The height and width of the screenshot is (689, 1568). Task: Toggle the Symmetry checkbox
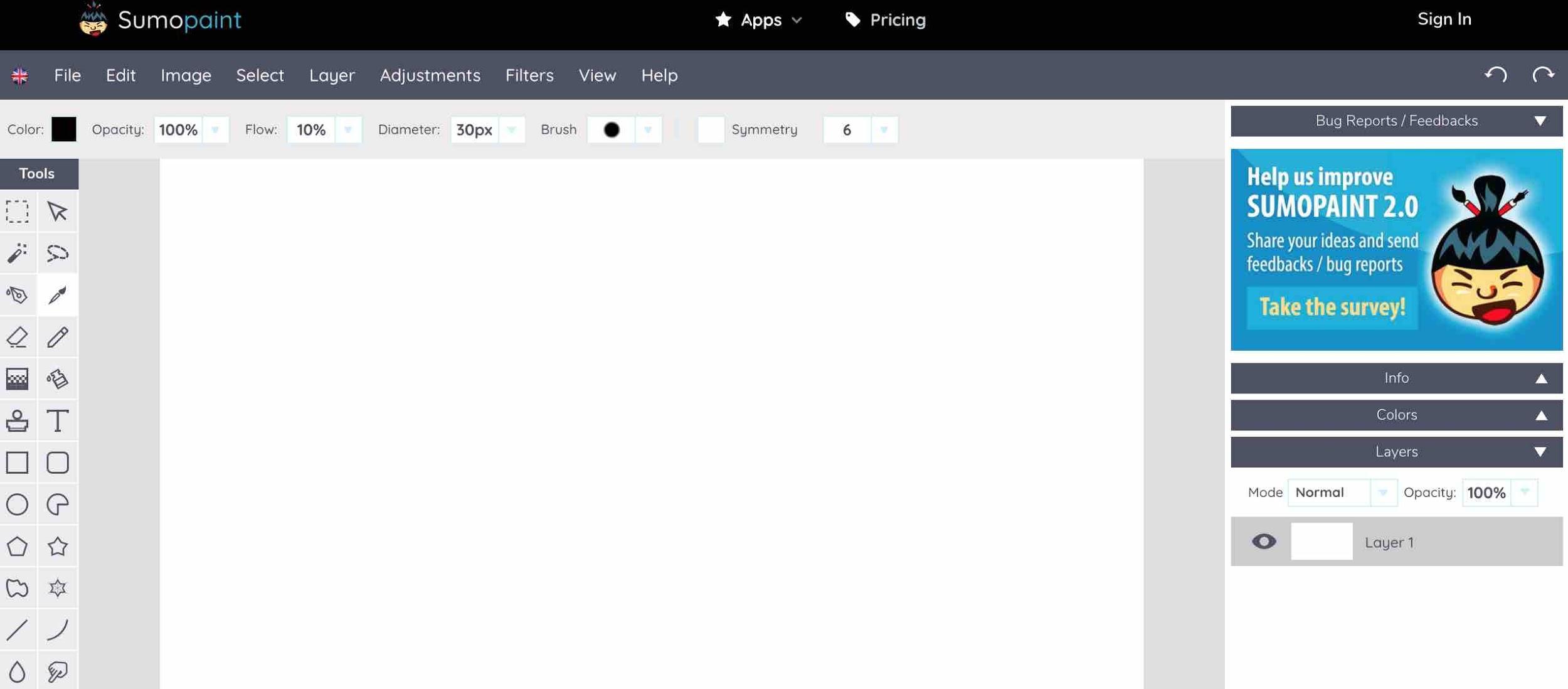[x=711, y=129]
